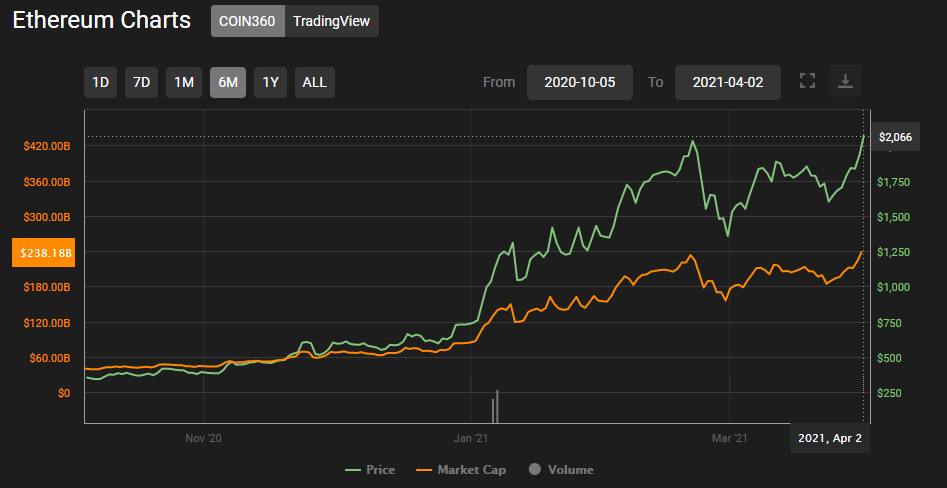Select the 1Y time range
The height and width of the screenshot is (488, 947).
click(271, 82)
